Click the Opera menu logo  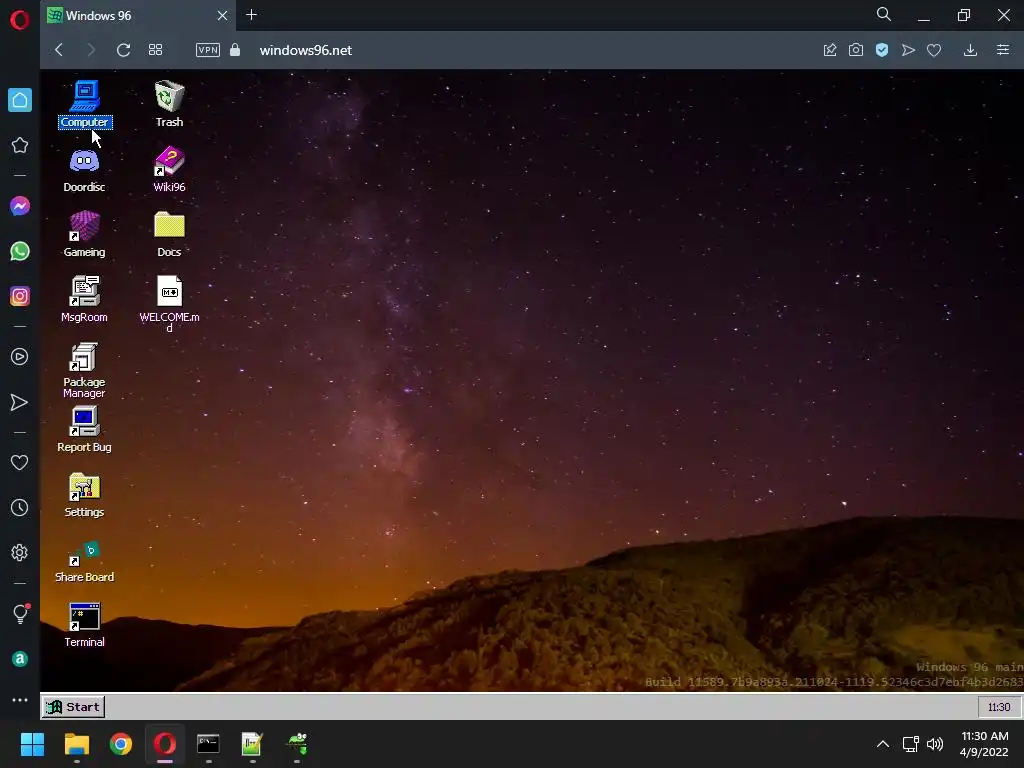20,20
